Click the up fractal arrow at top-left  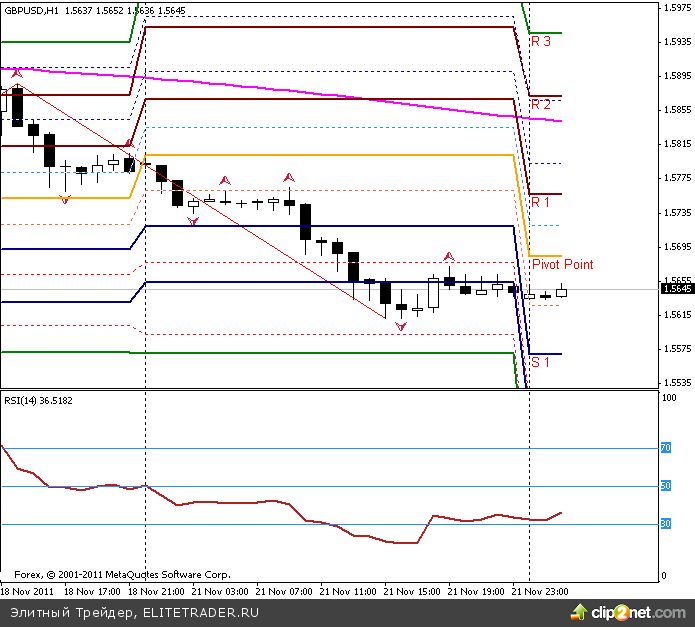(x=16, y=73)
